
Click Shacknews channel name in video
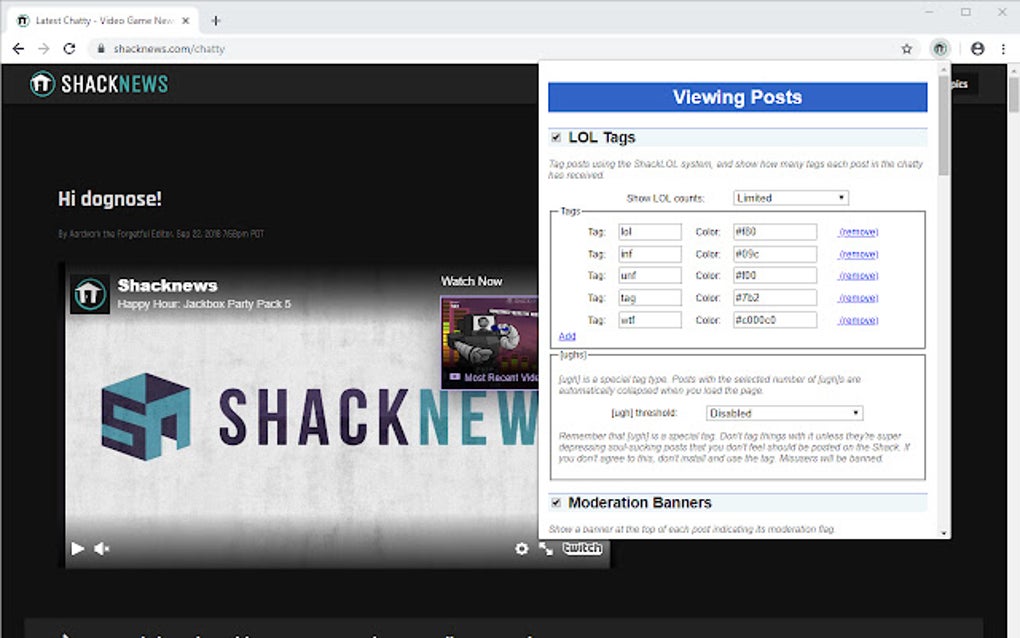167,286
